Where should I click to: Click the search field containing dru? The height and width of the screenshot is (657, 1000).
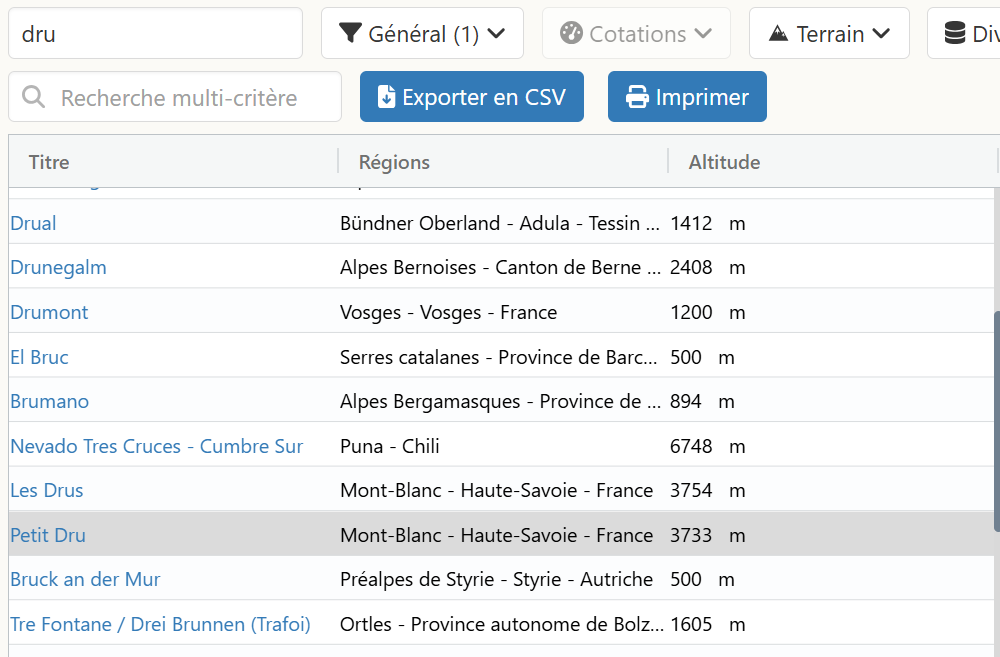(x=155, y=33)
